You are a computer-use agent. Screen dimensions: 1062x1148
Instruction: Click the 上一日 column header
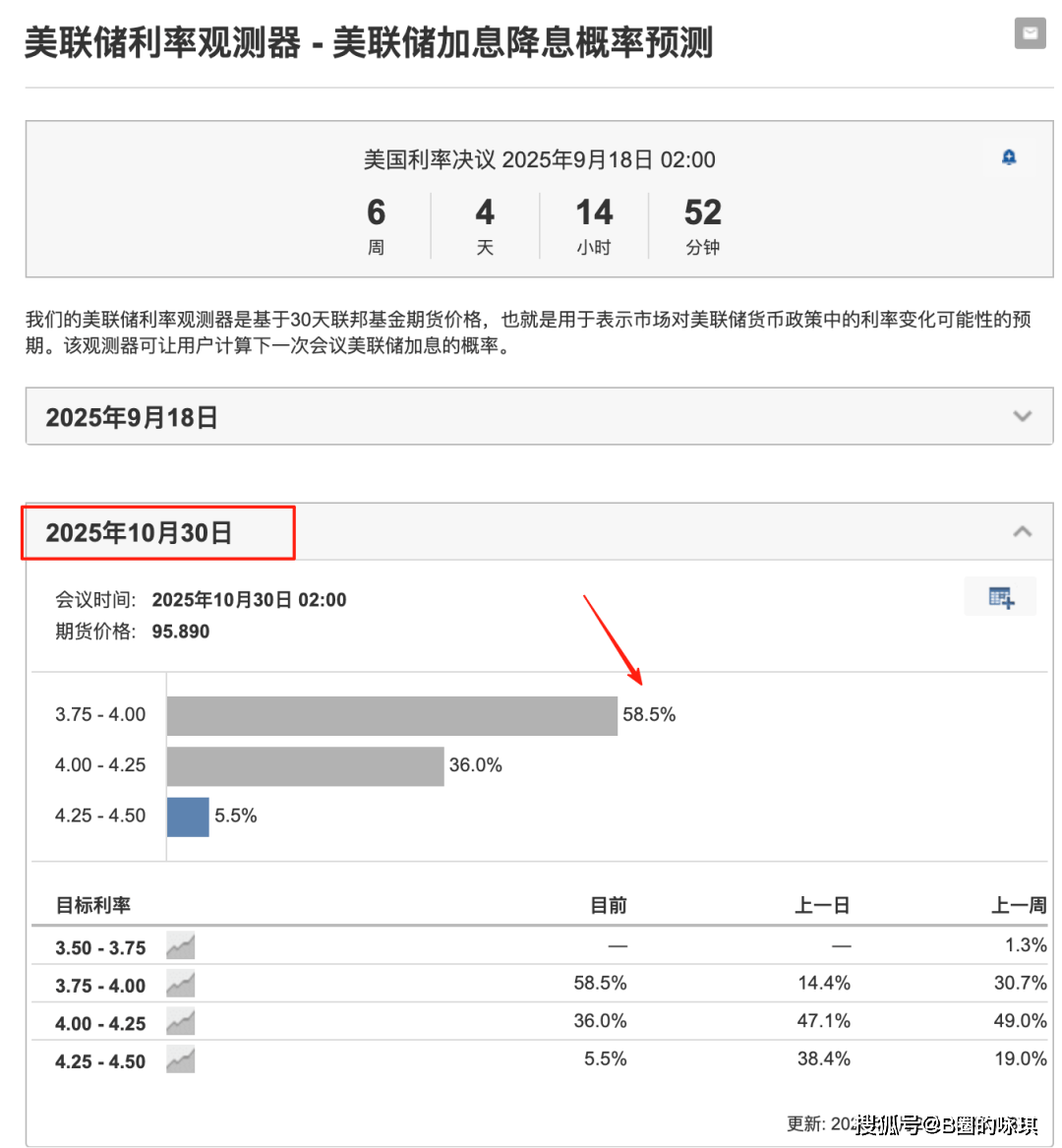pos(822,905)
